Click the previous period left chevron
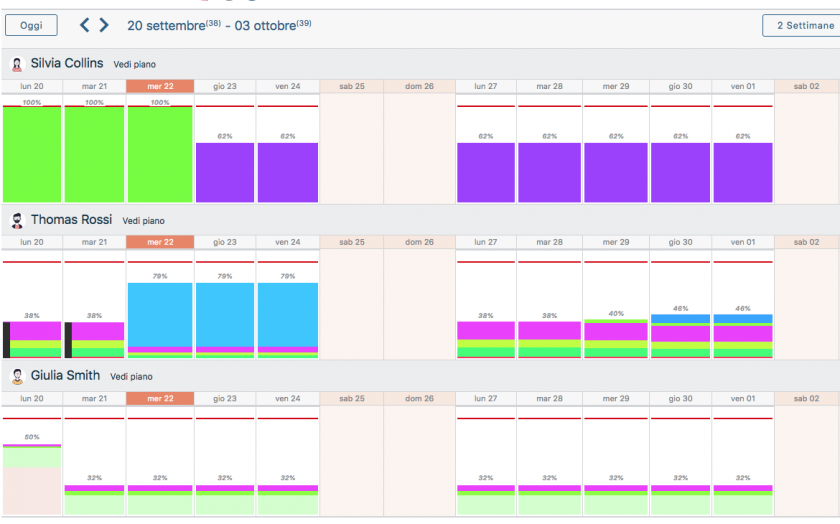 (85, 25)
